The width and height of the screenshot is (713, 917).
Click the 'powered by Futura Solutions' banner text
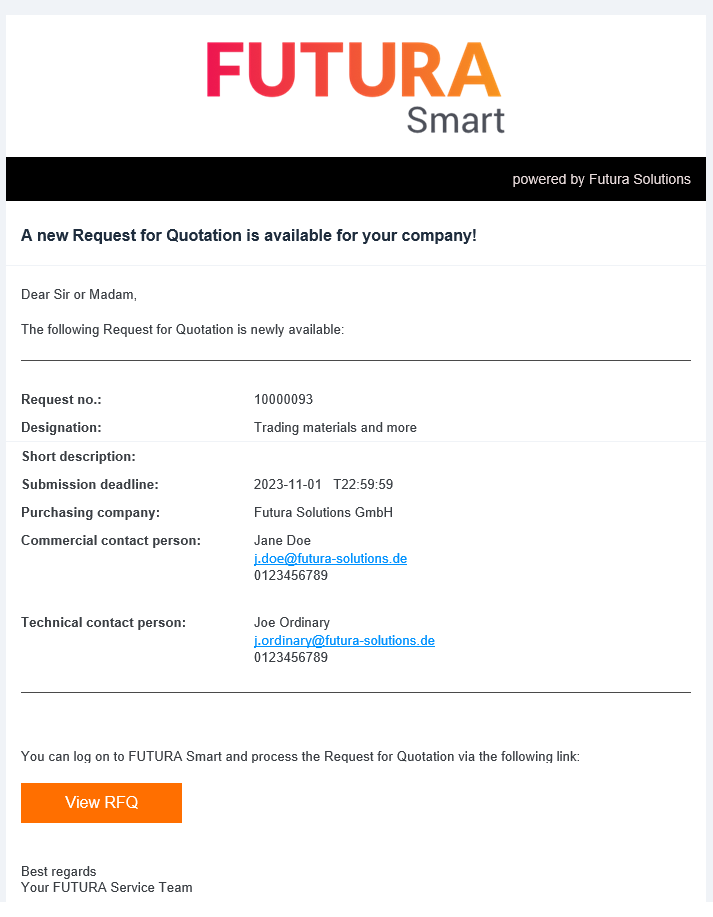601,179
